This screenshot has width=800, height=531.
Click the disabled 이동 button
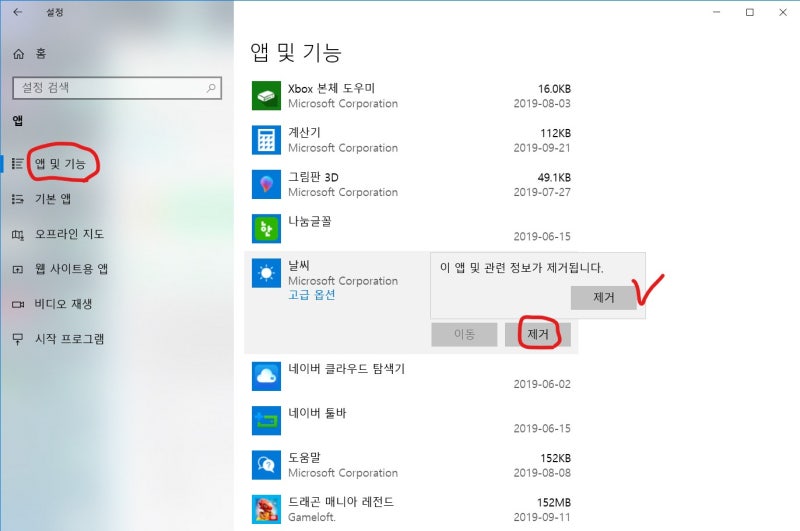pyautogui.click(x=464, y=334)
